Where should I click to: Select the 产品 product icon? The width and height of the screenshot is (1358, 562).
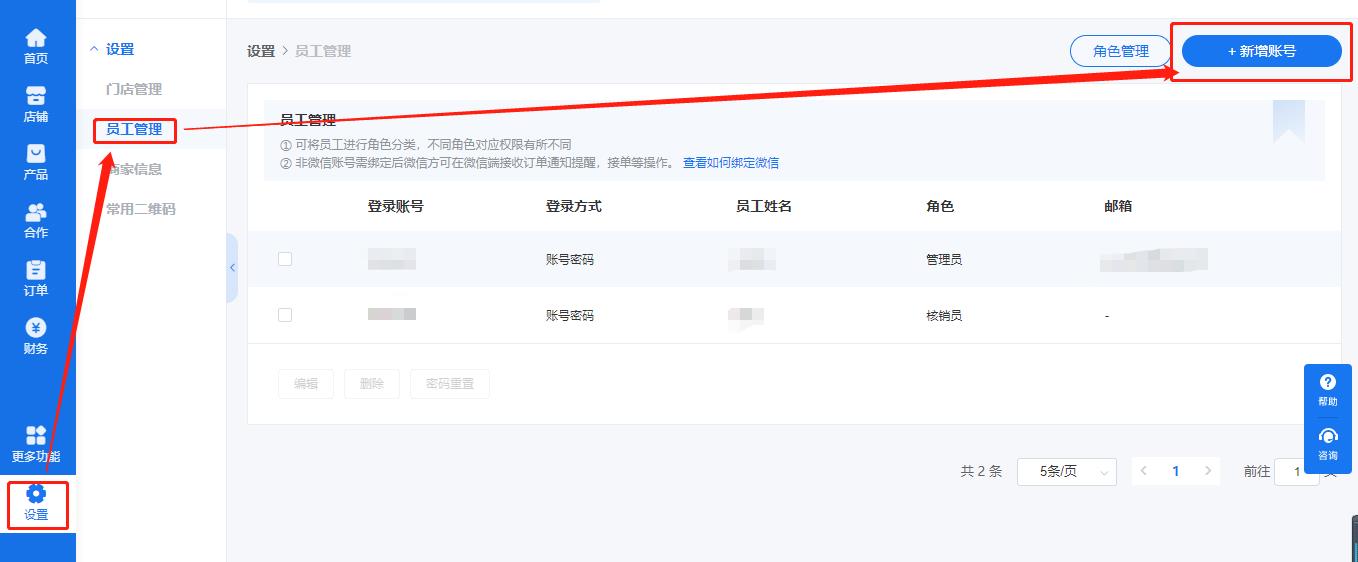(x=36, y=154)
